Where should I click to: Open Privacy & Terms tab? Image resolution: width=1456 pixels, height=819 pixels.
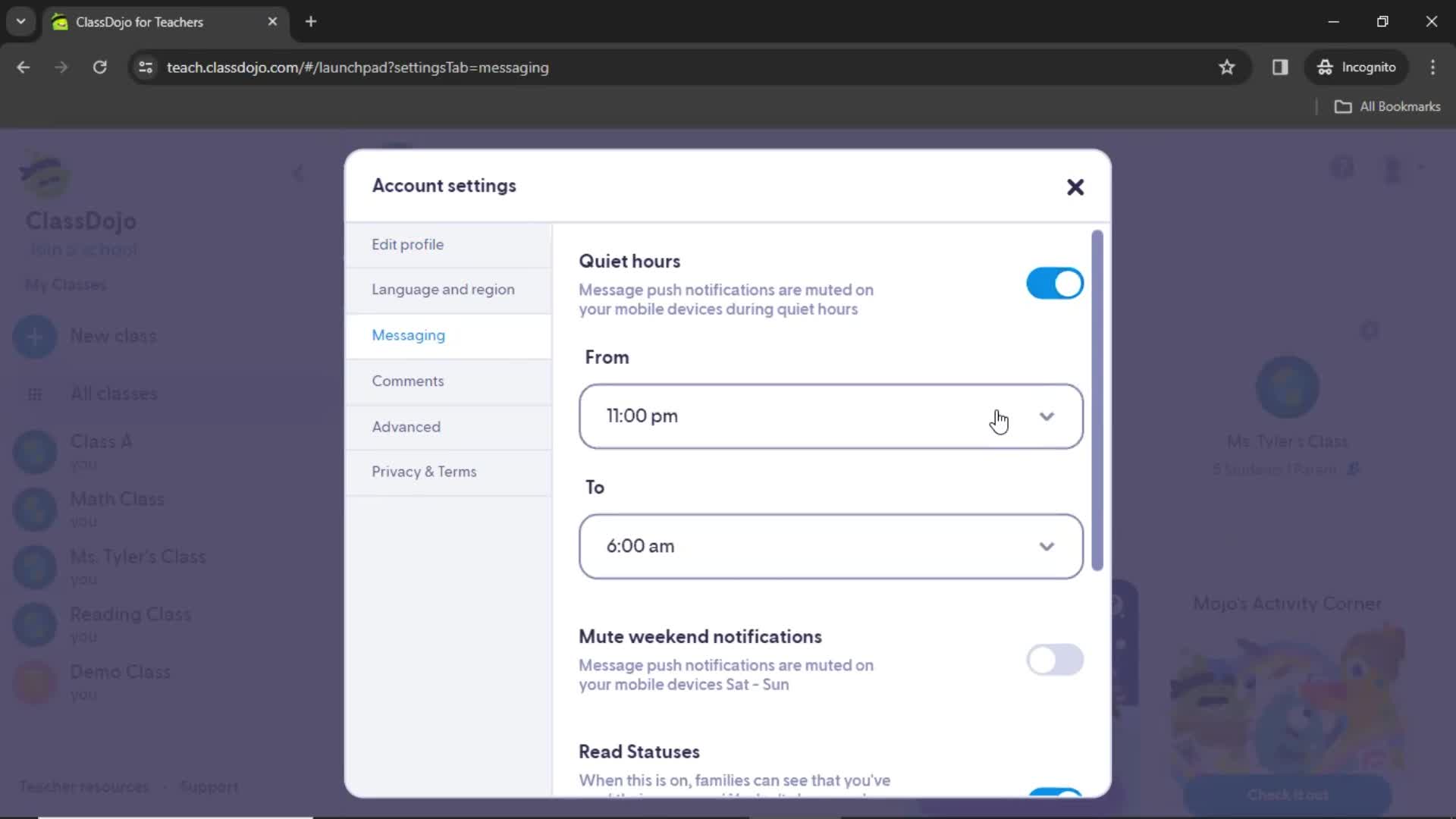click(x=448, y=472)
